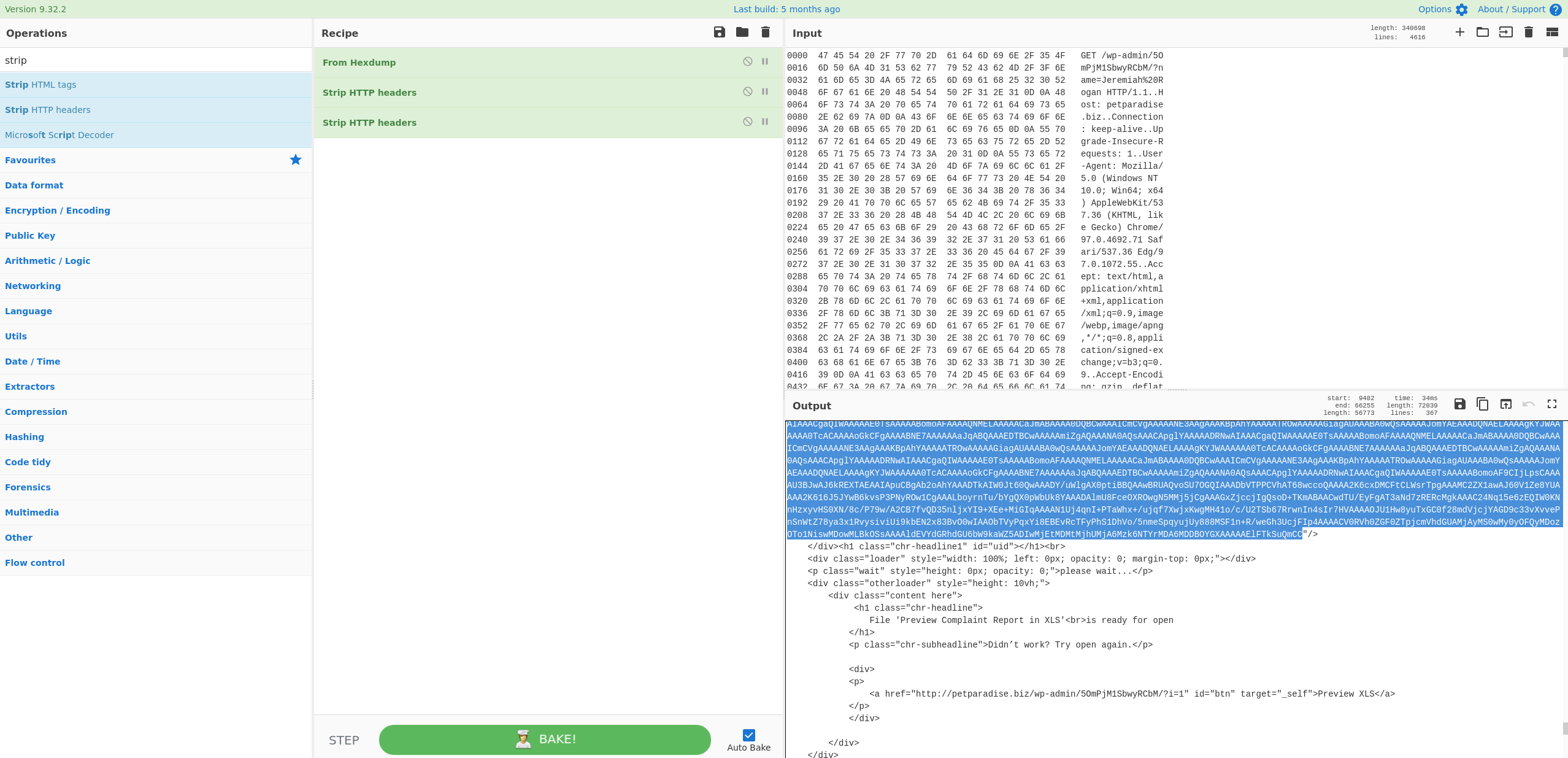
Task: Open the Compression category
Action: 156,412
